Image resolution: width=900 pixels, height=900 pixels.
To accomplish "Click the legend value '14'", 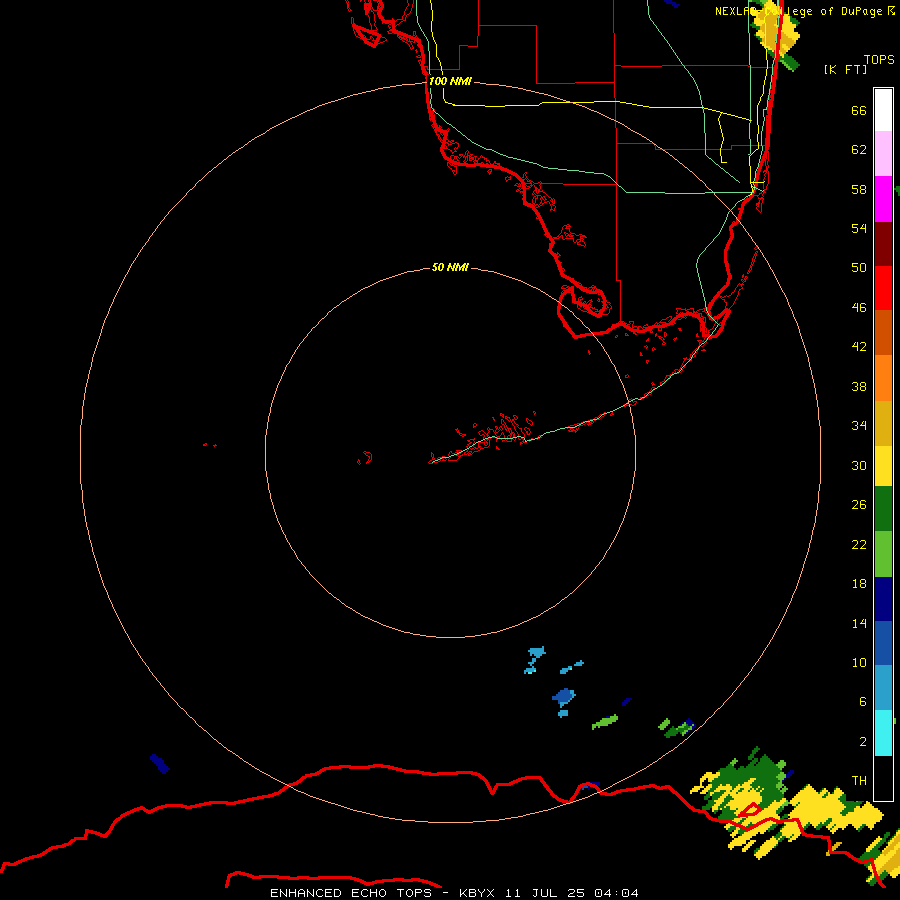I will pyautogui.click(x=859, y=623).
